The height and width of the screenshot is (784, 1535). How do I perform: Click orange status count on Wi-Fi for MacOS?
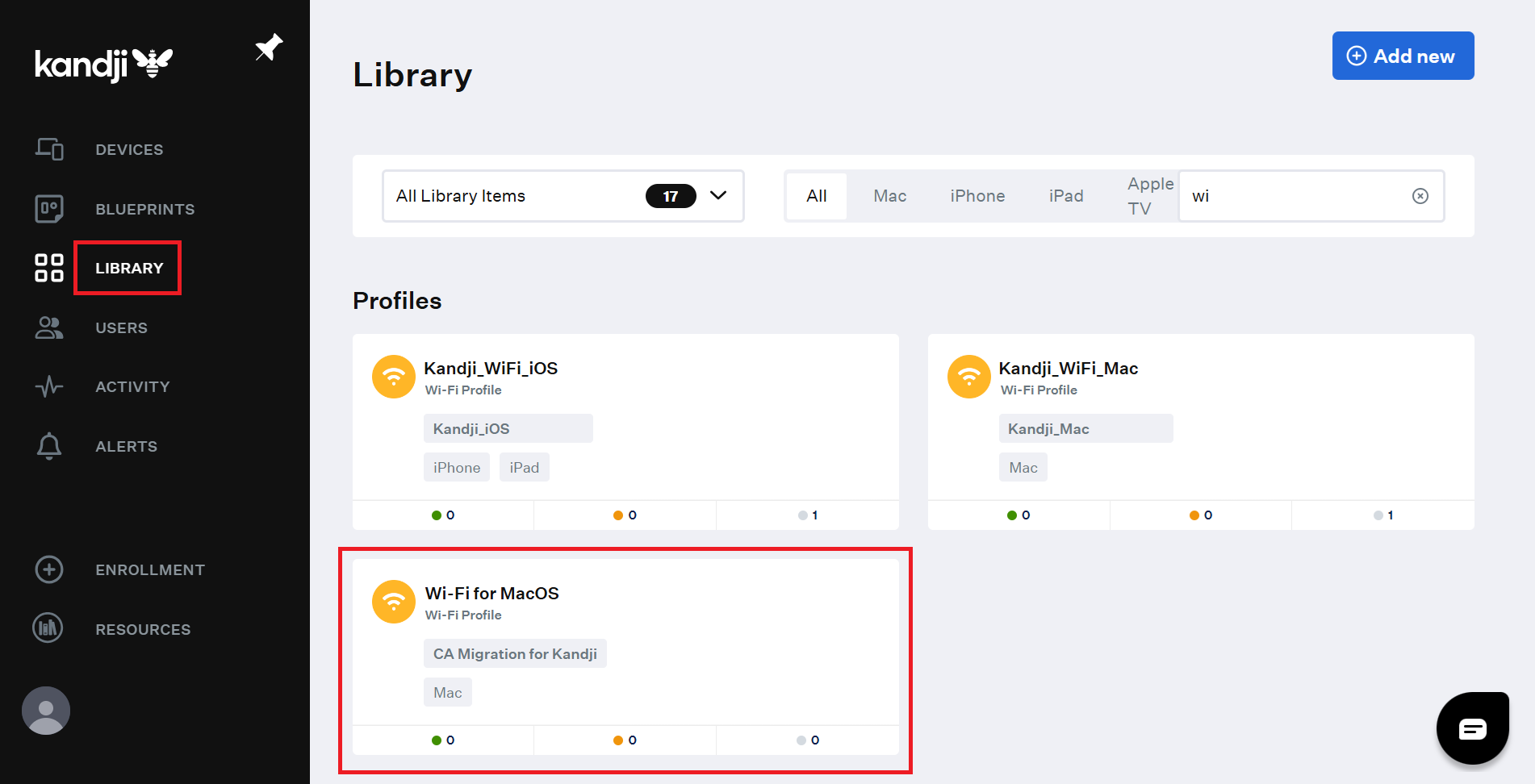click(625, 740)
